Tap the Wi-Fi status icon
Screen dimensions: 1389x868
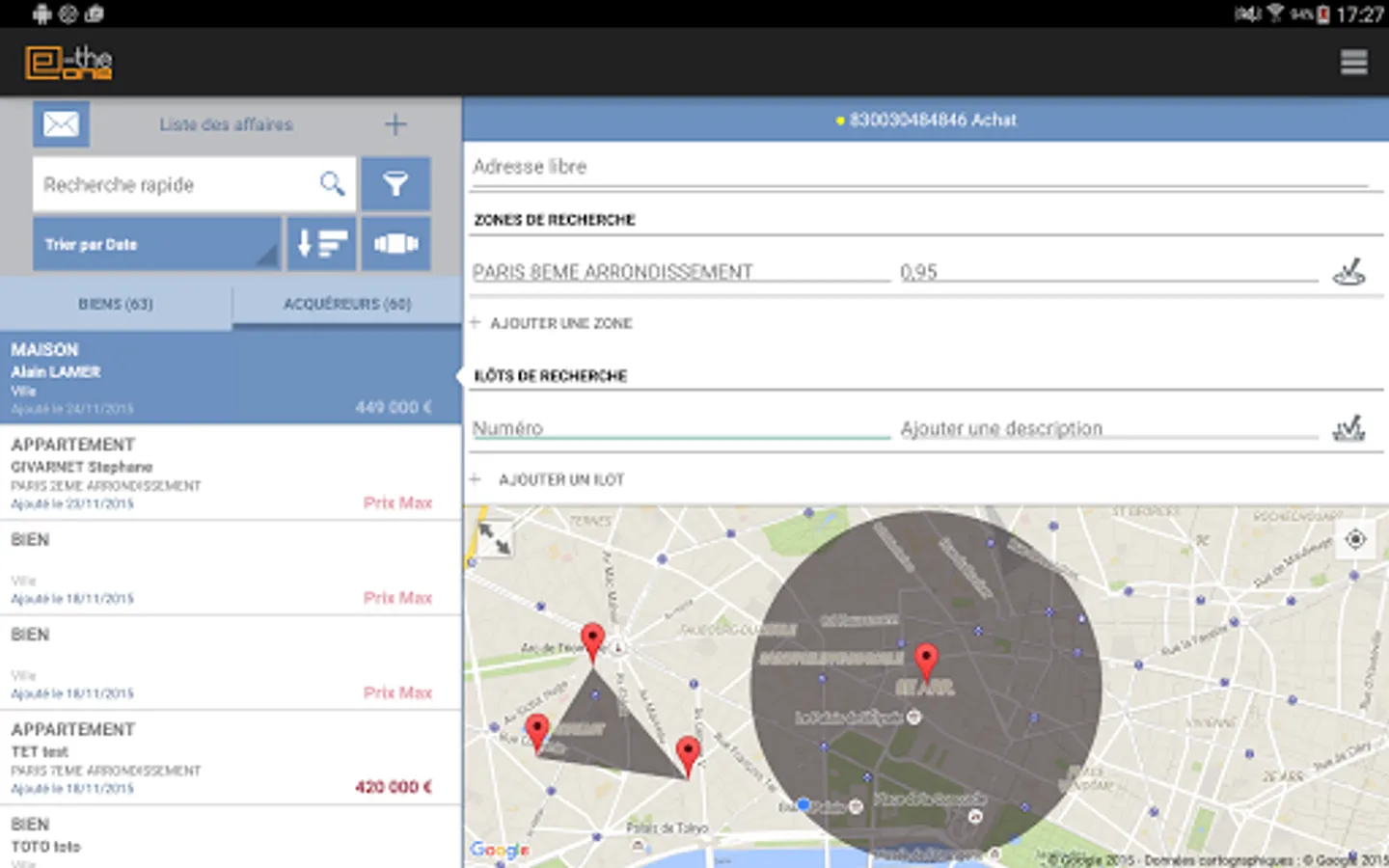(x=1275, y=13)
